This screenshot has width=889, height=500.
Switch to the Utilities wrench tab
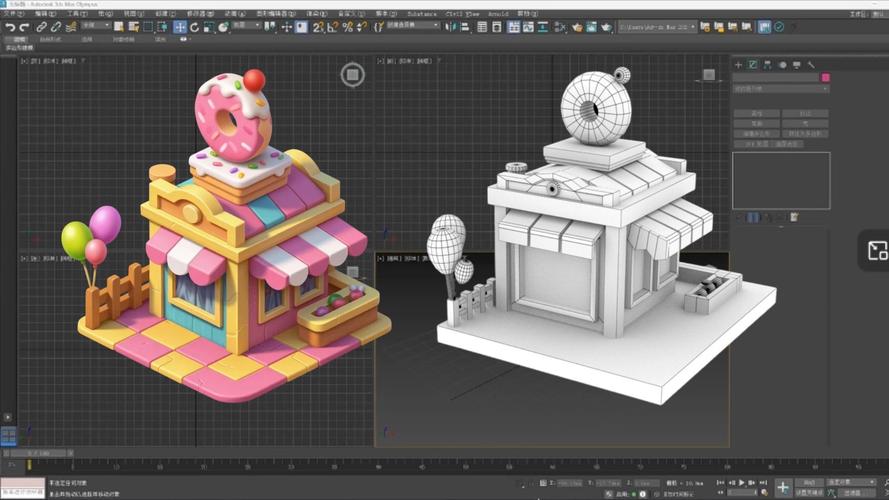pyautogui.click(x=811, y=65)
